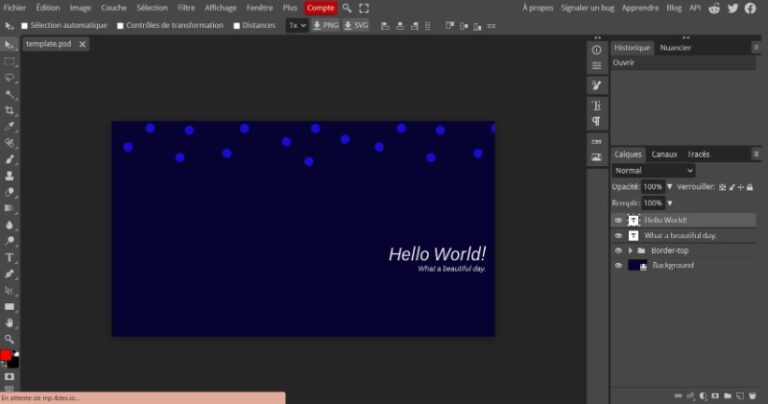
Task: Select the Rectangle Select tool
Action: tap(9, 62)
